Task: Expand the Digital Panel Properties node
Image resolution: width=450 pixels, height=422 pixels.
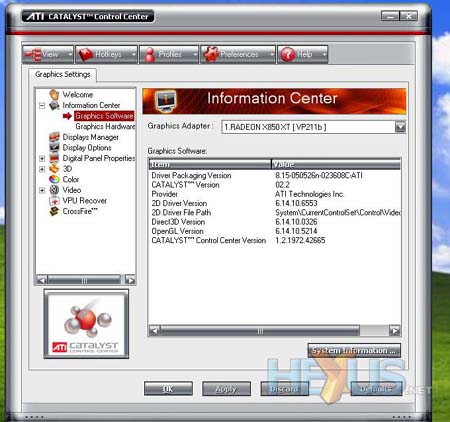Action: [x=42, y=158]
